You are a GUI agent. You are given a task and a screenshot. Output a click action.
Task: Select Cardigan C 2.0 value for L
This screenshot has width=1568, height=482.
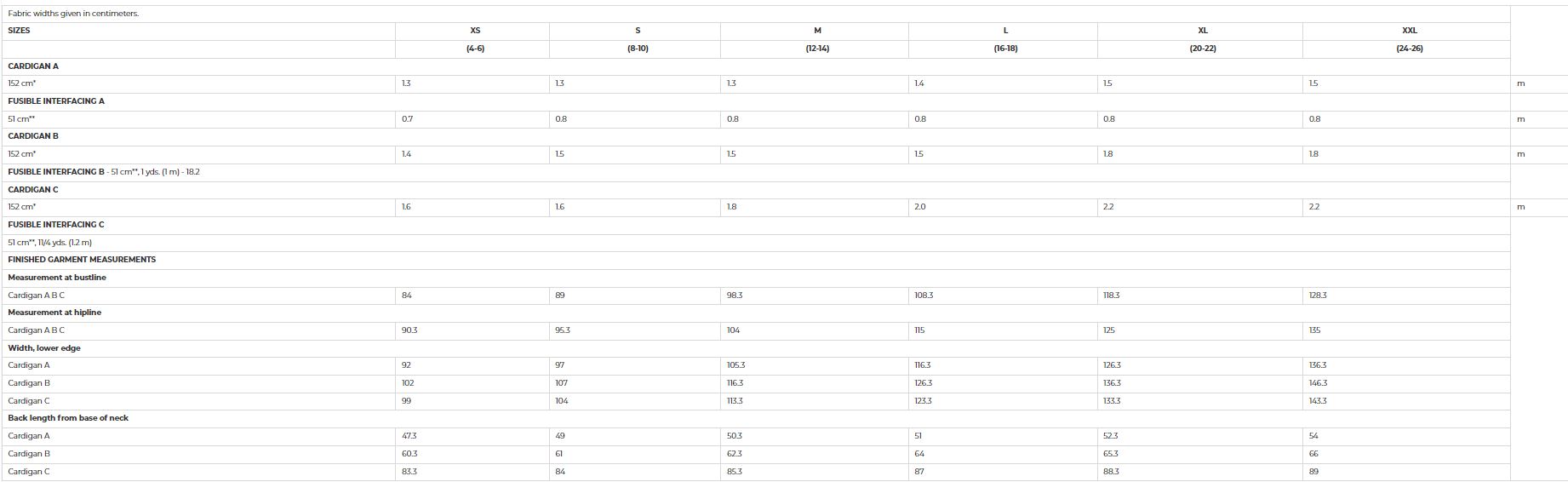pos(920,207)
